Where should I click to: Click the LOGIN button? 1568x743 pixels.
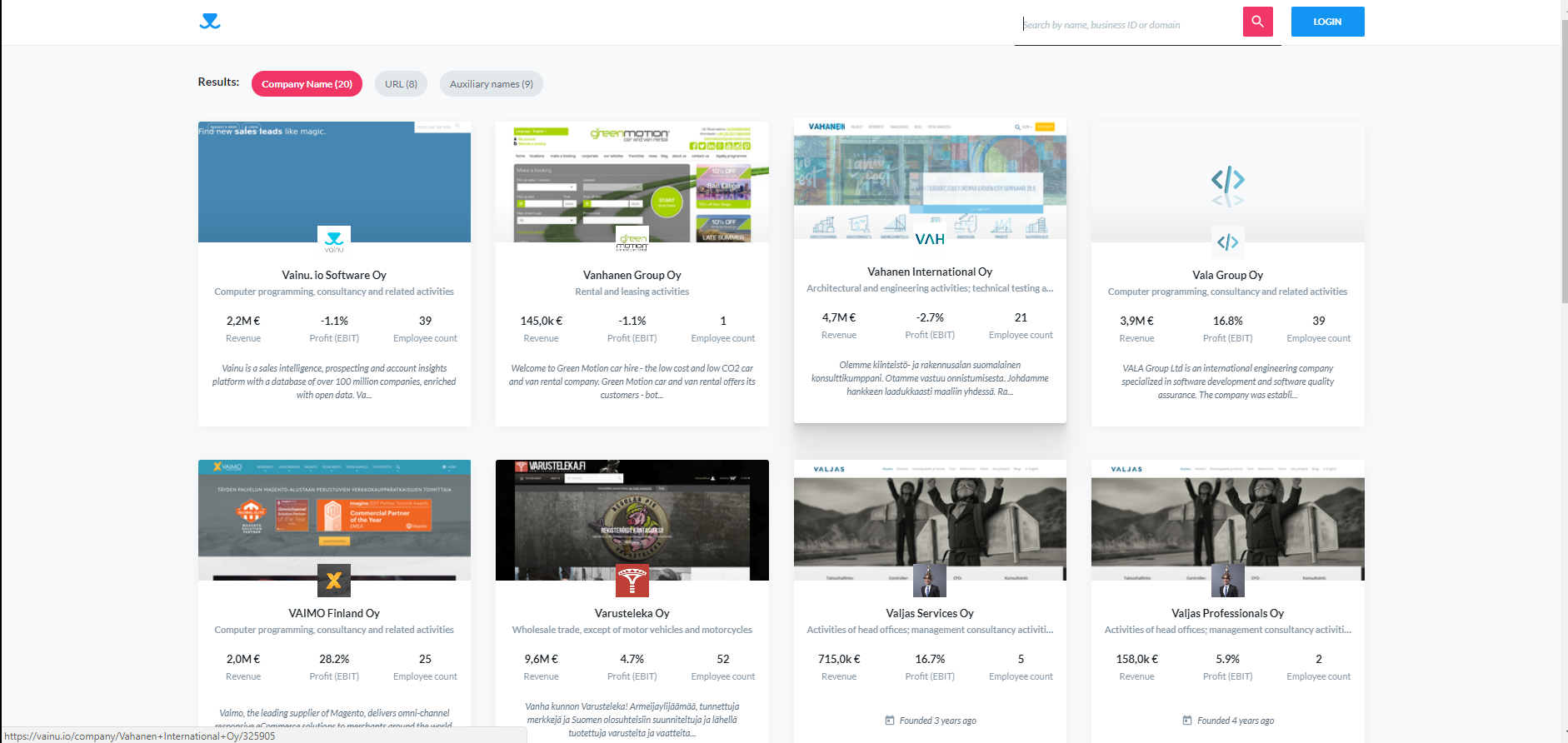point(1327,22)
